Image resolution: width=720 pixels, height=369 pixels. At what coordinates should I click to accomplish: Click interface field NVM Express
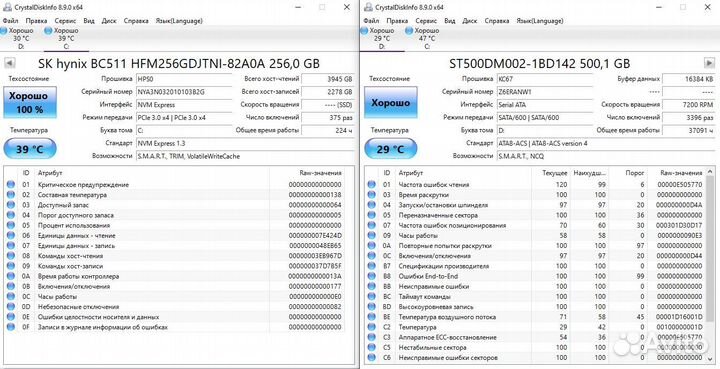[x=184, y=104]
